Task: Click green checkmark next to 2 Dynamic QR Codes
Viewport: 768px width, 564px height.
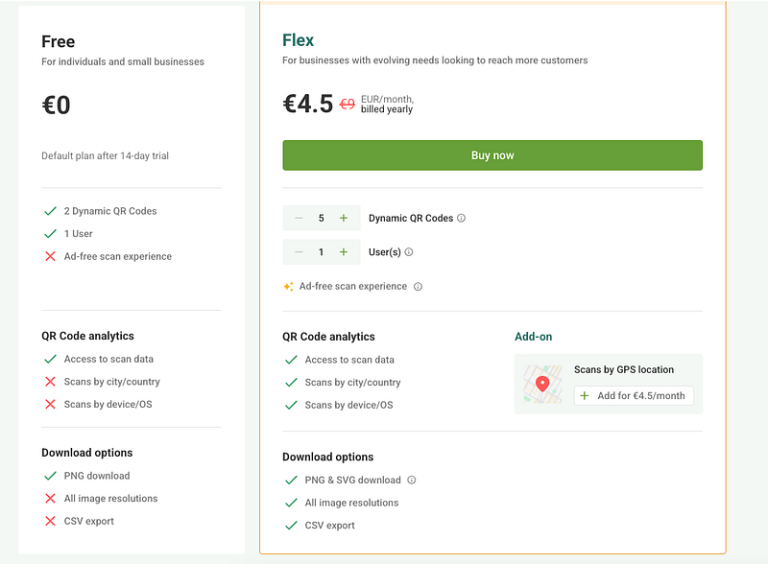Action: click(50, 211)
